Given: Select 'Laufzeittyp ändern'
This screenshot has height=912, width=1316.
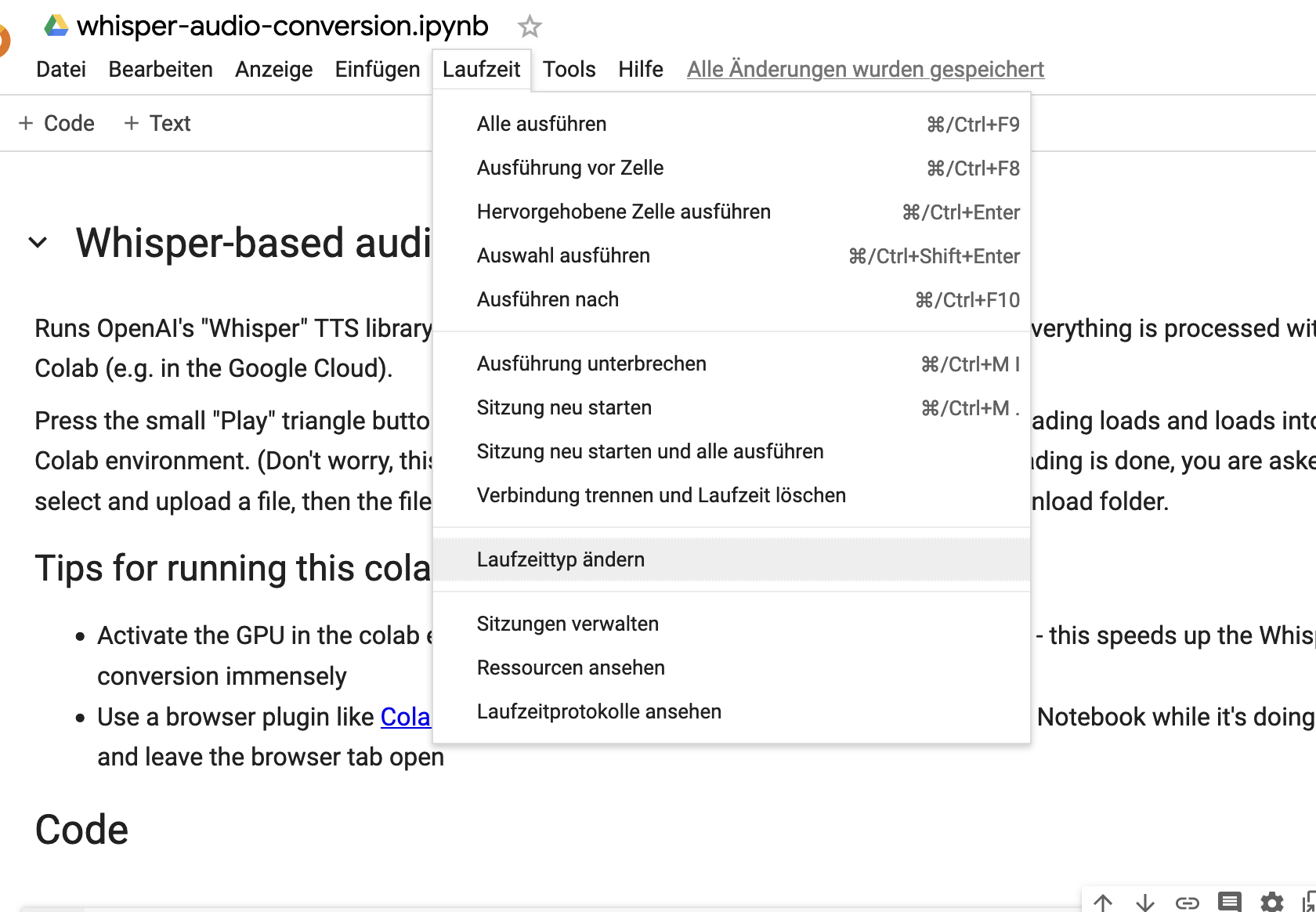Looking at the screenshot, I should [x=732, y=559].
